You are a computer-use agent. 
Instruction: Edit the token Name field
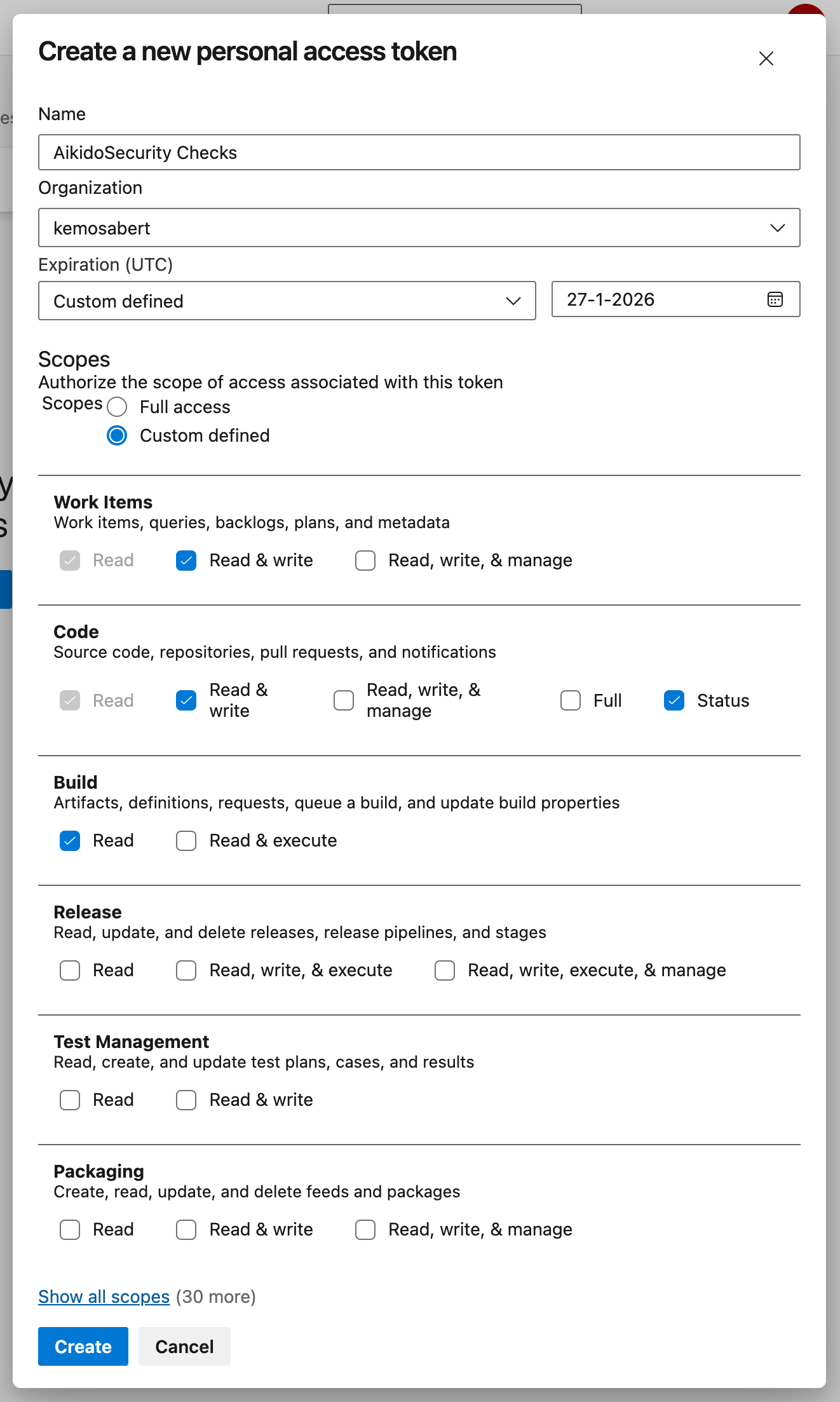419,153
